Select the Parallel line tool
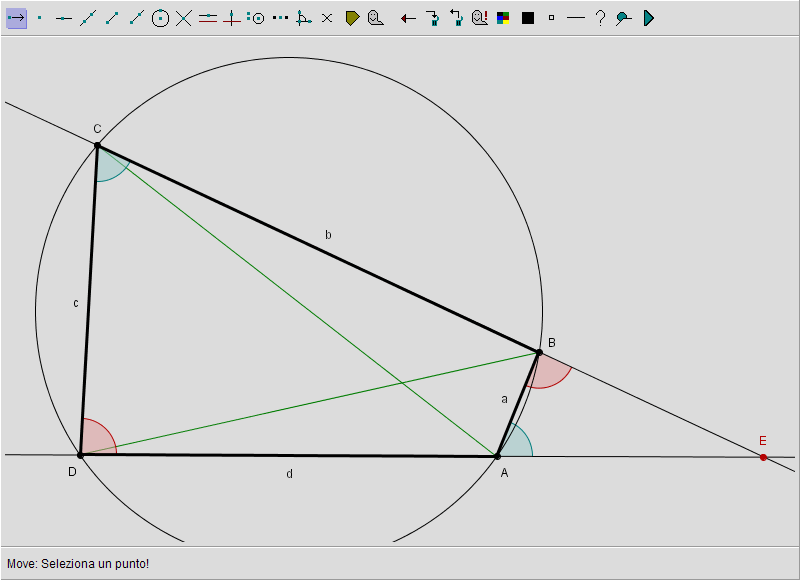The height and width of the screenshot is (580, 800). click(208, 18)
